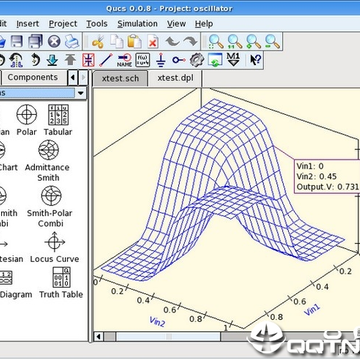
Task: Select the M1 set marker tool
Action: [233, 60]
